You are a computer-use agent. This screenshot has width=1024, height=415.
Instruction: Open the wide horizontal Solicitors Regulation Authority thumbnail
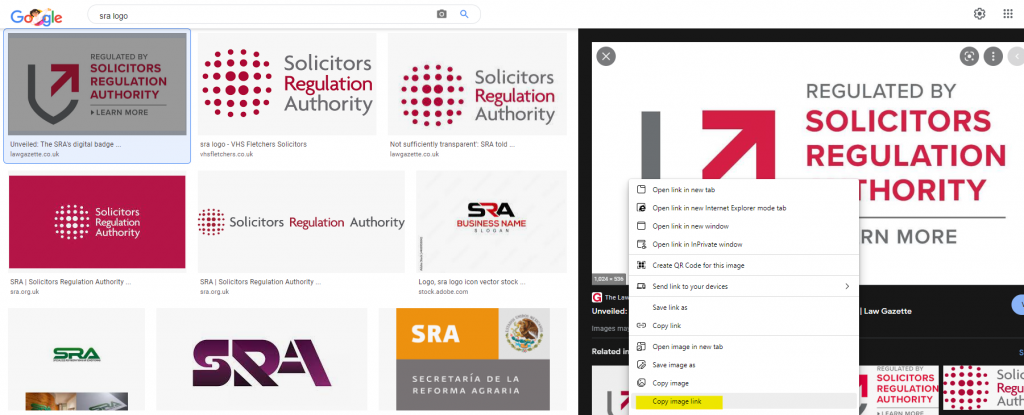[301, 222]
